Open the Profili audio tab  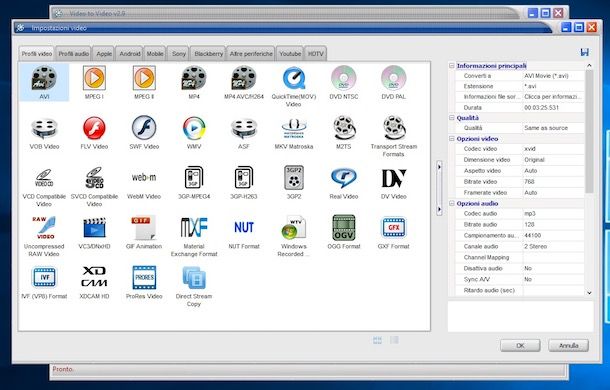[x=74, y=54]
